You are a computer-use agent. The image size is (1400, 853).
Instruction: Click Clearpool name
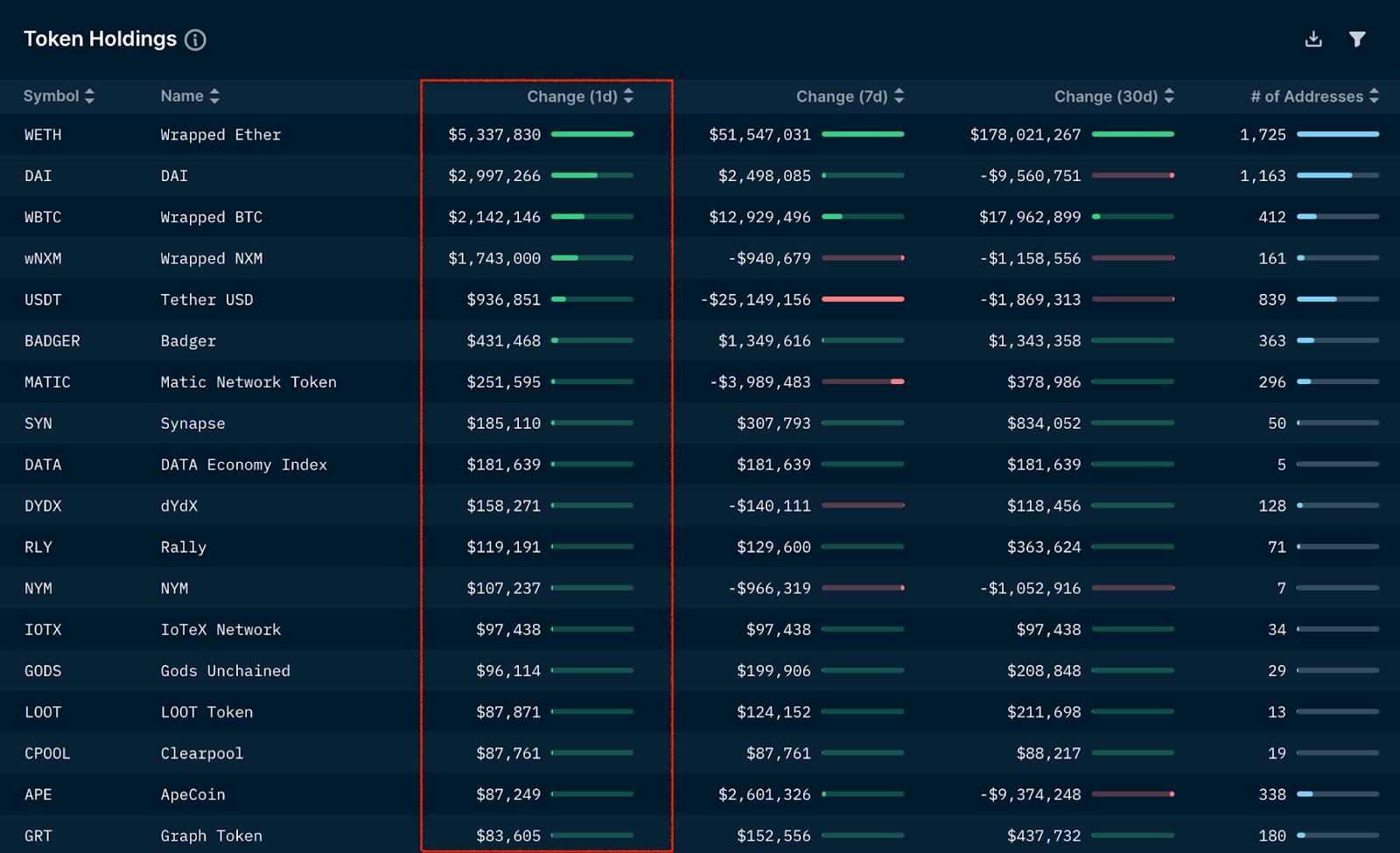coord(201,753)
